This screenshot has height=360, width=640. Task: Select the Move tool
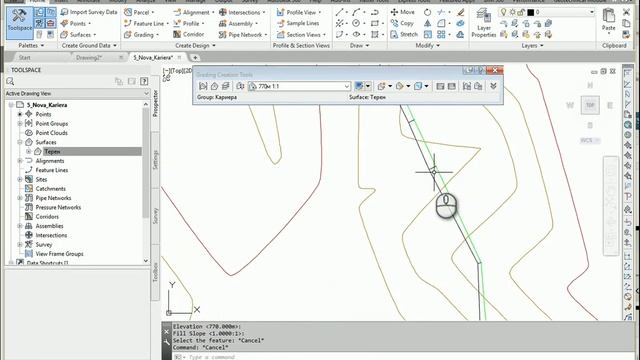[x=402, y=12]
